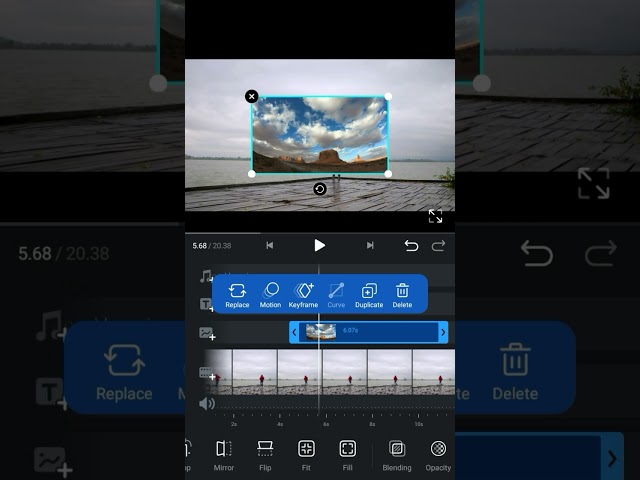Click the left trim handle of overlay clip
The image size is (640, 480).
[294, 332]
